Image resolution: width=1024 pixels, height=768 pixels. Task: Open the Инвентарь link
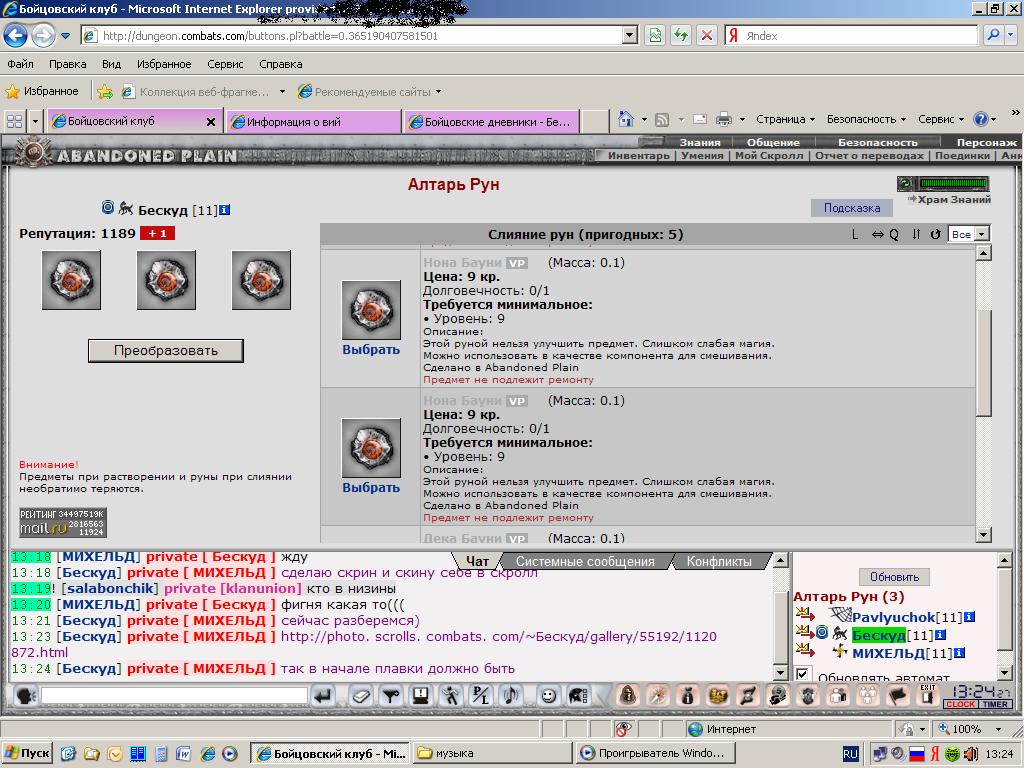pos(639,155)
